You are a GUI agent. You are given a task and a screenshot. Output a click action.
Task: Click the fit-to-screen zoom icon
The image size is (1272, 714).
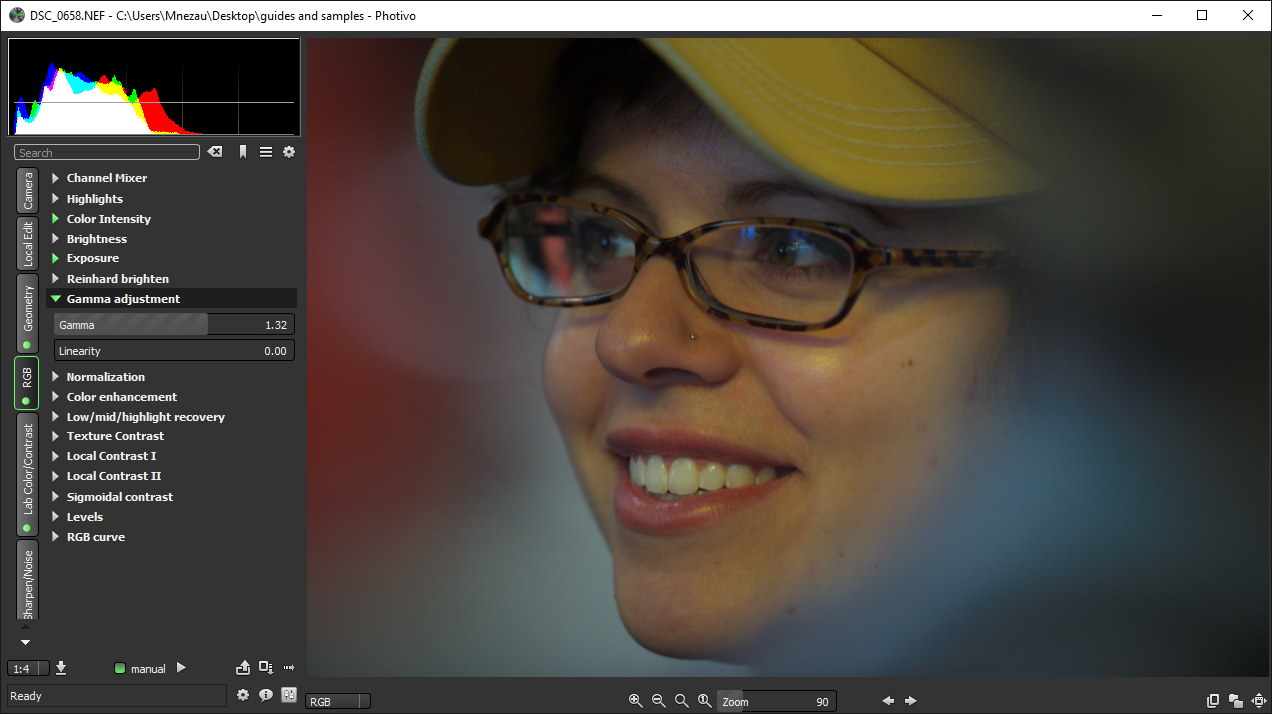[x=682, y=701]
